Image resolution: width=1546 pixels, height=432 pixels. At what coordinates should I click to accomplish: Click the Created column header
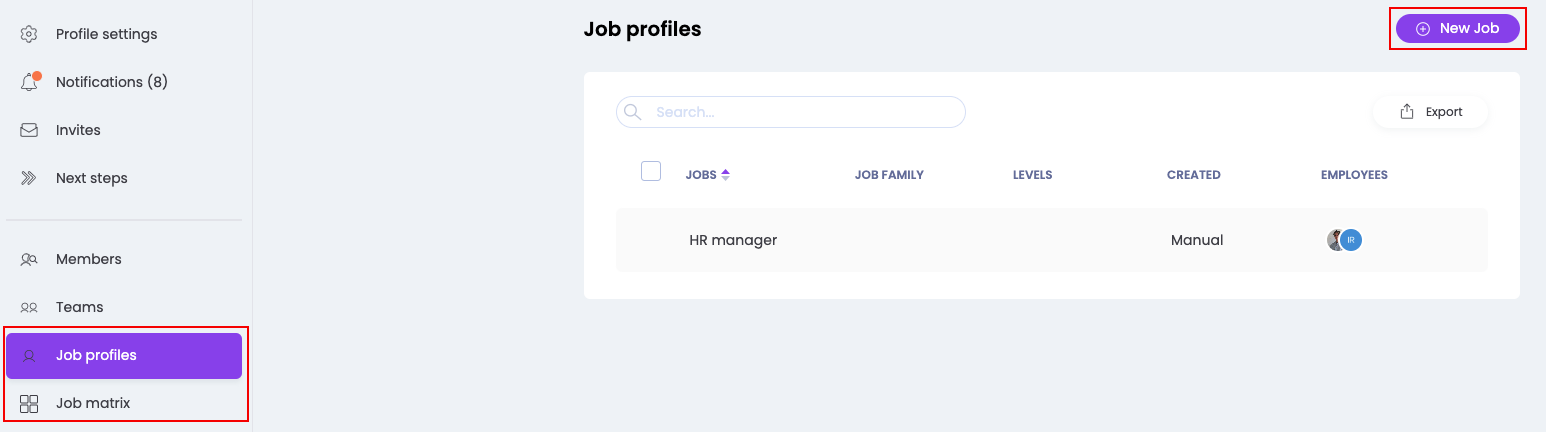pyautogui.click(x=1193, y=175)
